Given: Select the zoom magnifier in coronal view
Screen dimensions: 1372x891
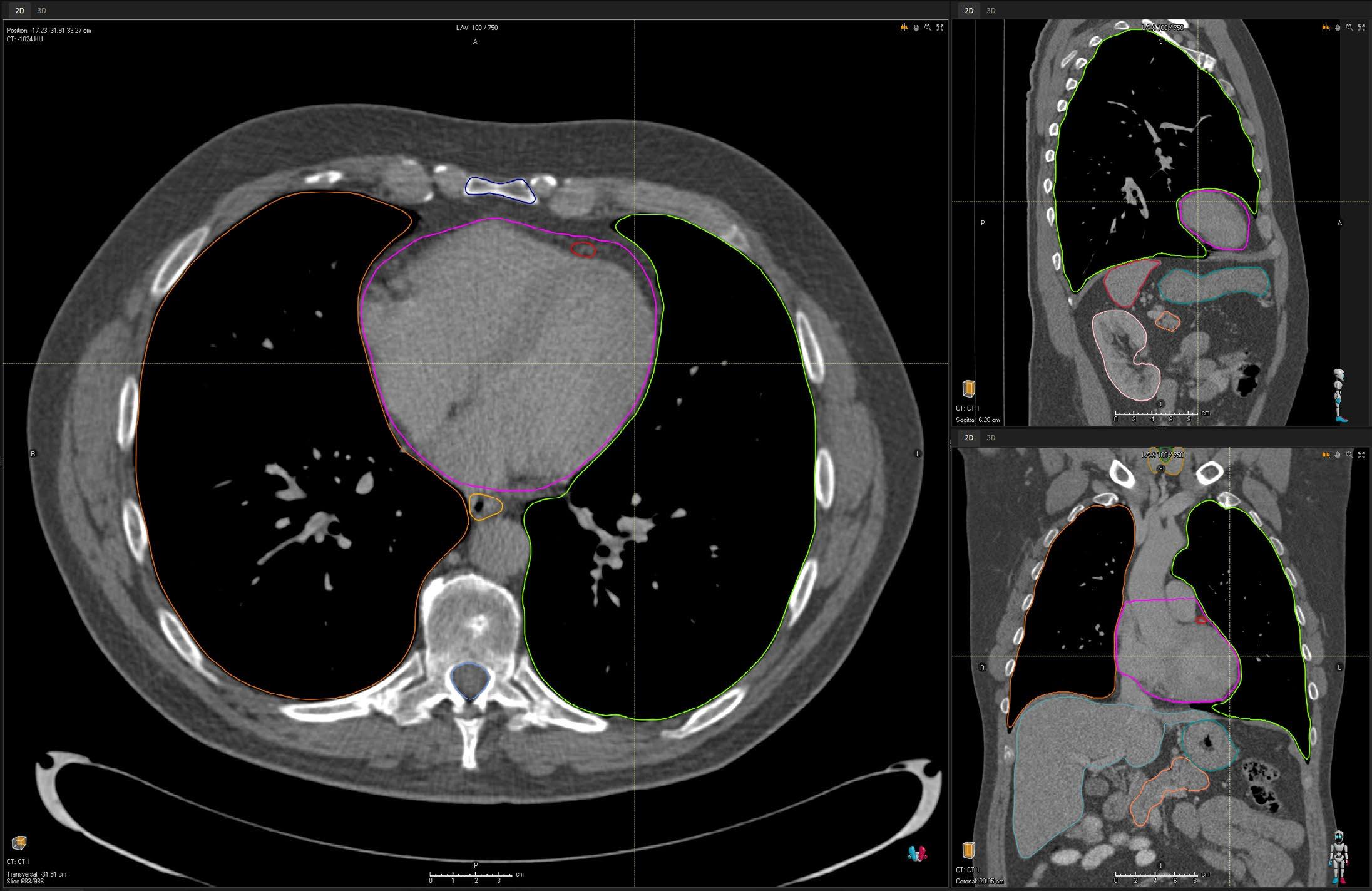Looking at the screenshot, I should [1349, 455].
